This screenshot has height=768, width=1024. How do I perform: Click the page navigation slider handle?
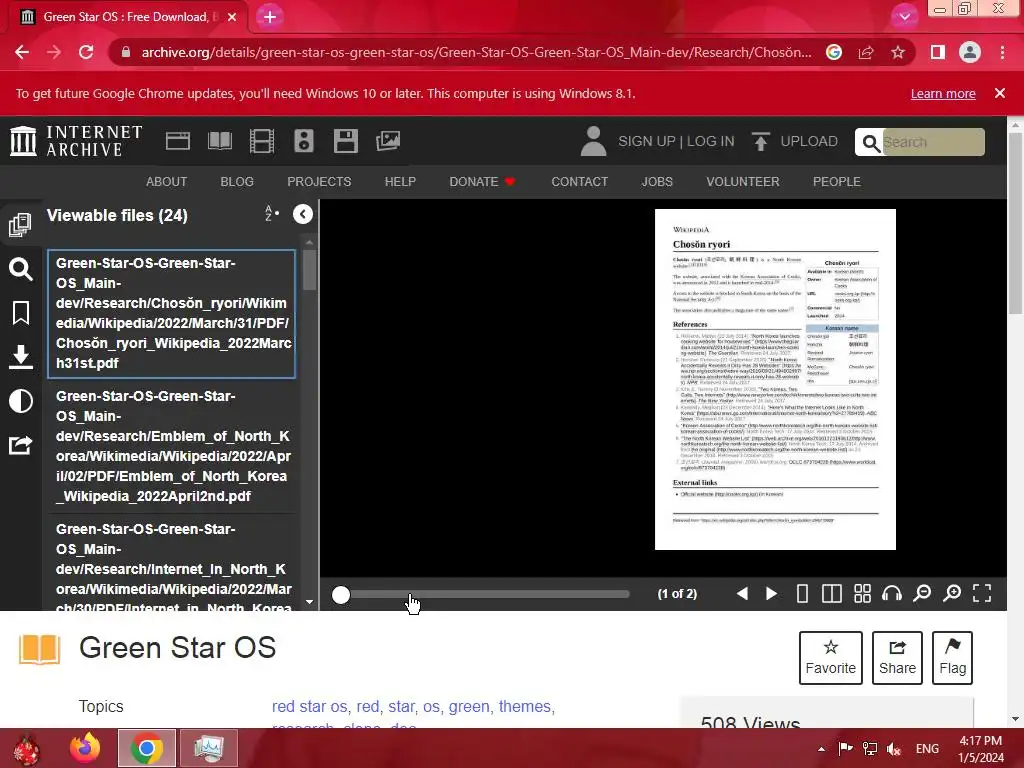pyautogui.click(x=340, y=594)
